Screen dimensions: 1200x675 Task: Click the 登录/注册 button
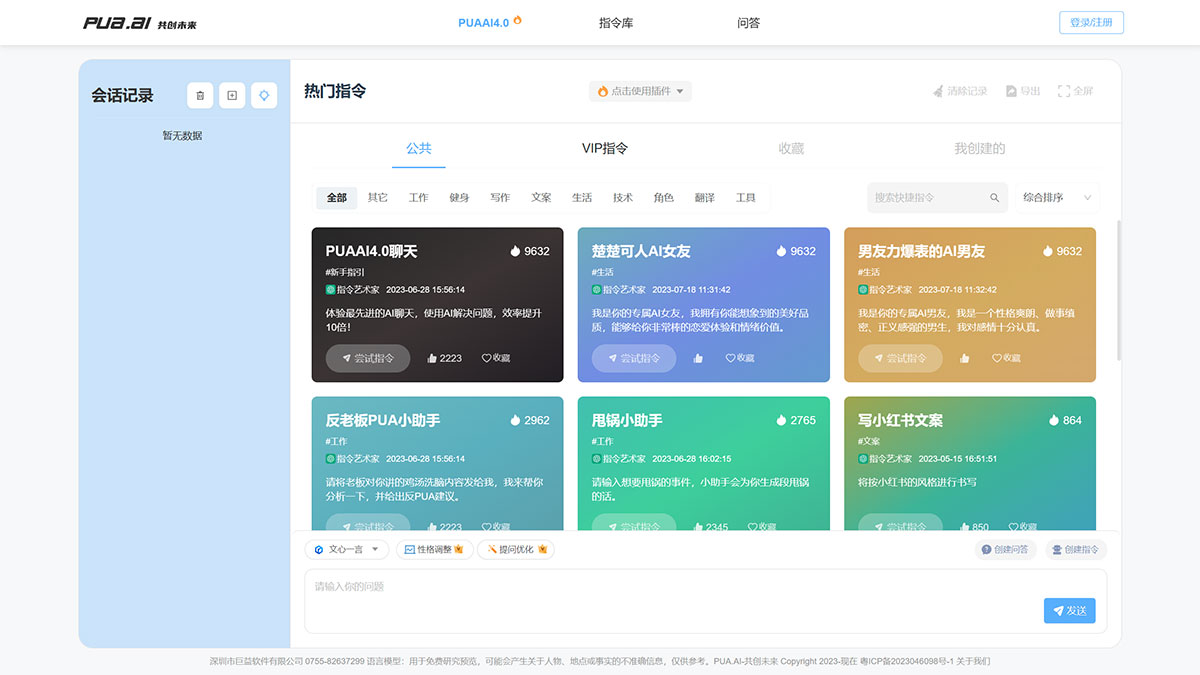click(1091, 22)
